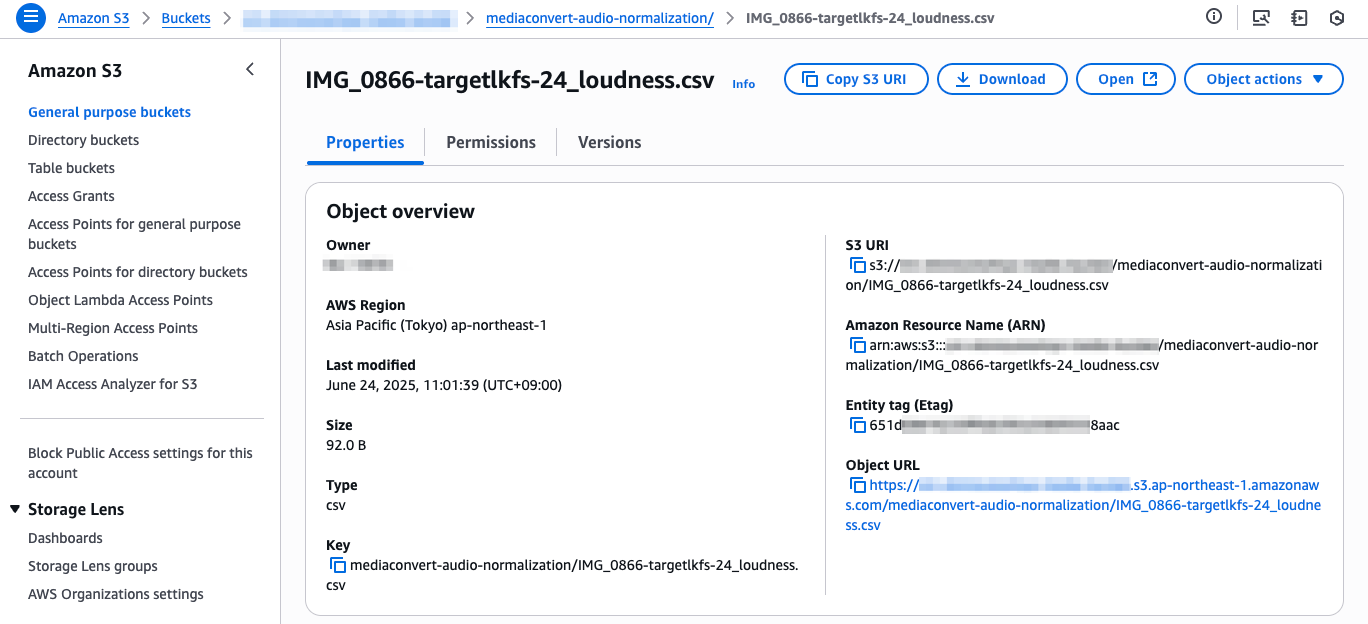Open Storage Lens Dashboards
This screenshot has height=624, width=1368.
(x=65, y=538)
